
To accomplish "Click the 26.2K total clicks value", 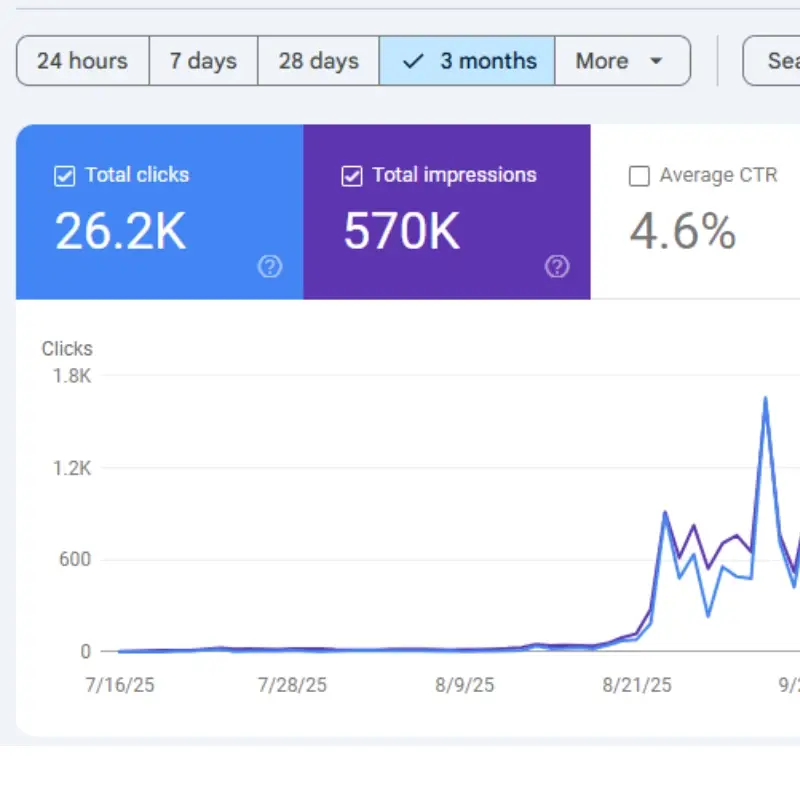I will click(x=120, y=229).
